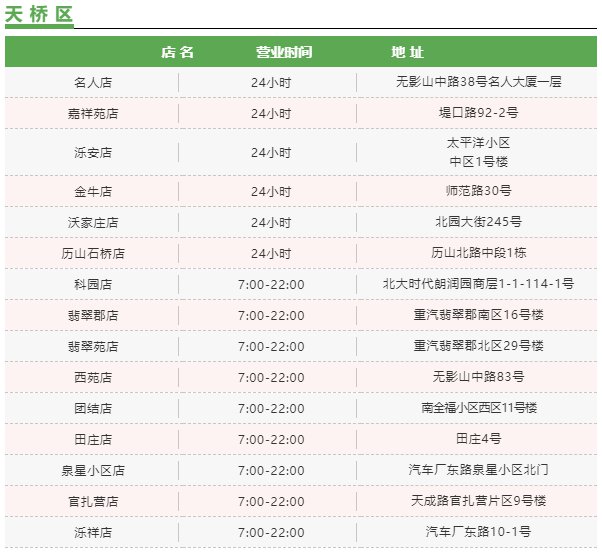Viewport: 602px width, 552px height.
Task: Select the 沃家庄店 store name
Action: coord(93,222)
